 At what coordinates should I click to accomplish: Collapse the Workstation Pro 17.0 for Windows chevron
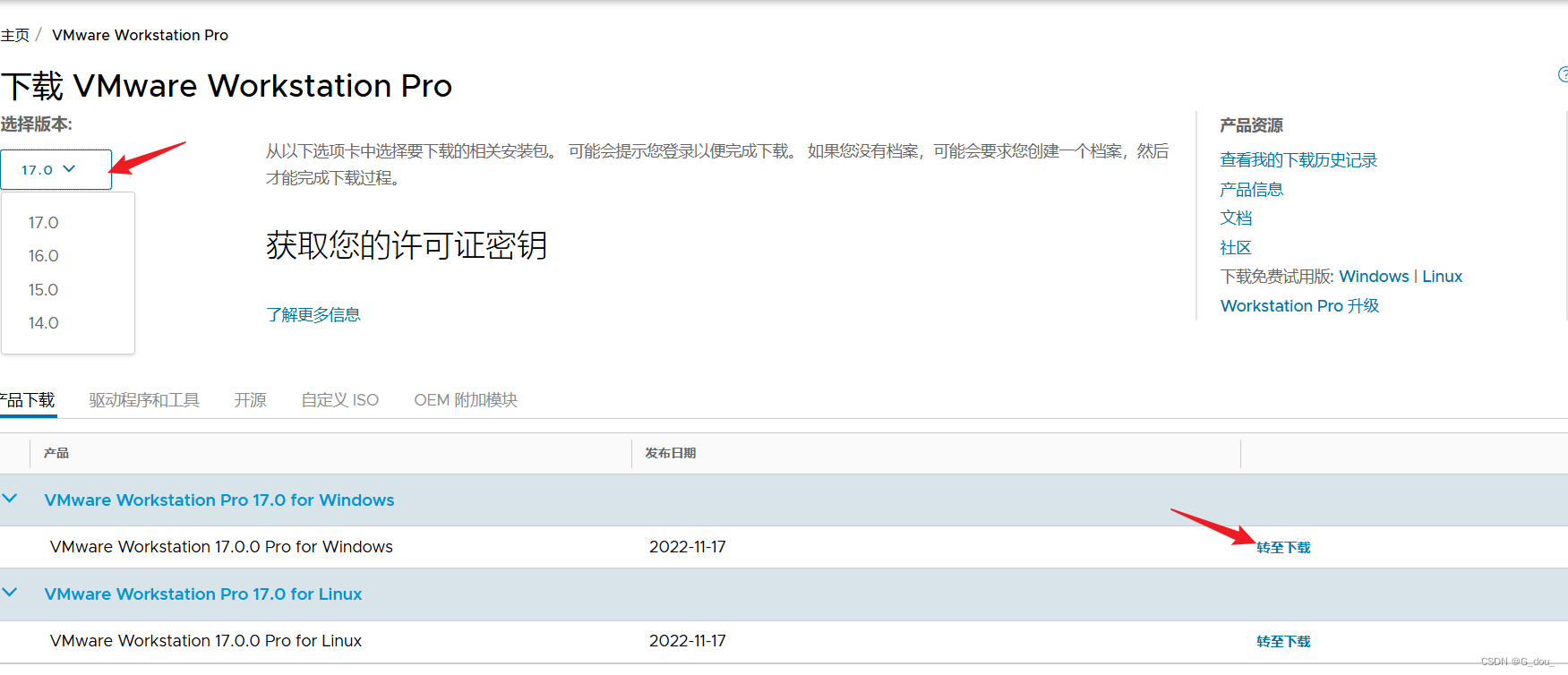pyautogui.click(x=10, y=499)
